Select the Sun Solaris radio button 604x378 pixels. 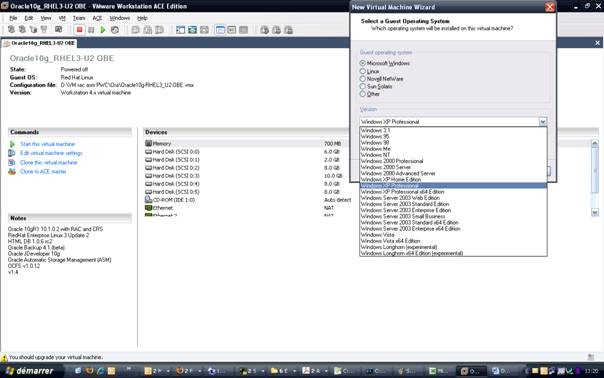[362, 86]
